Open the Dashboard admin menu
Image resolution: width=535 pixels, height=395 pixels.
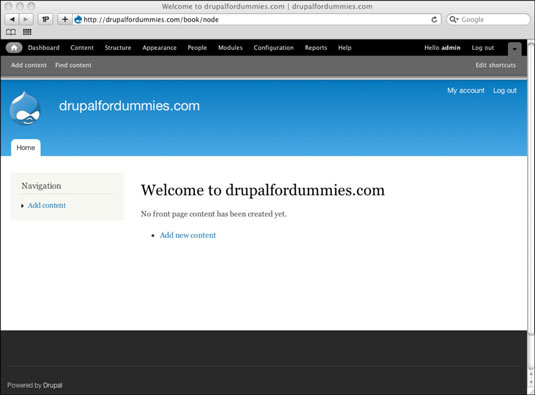44,48
